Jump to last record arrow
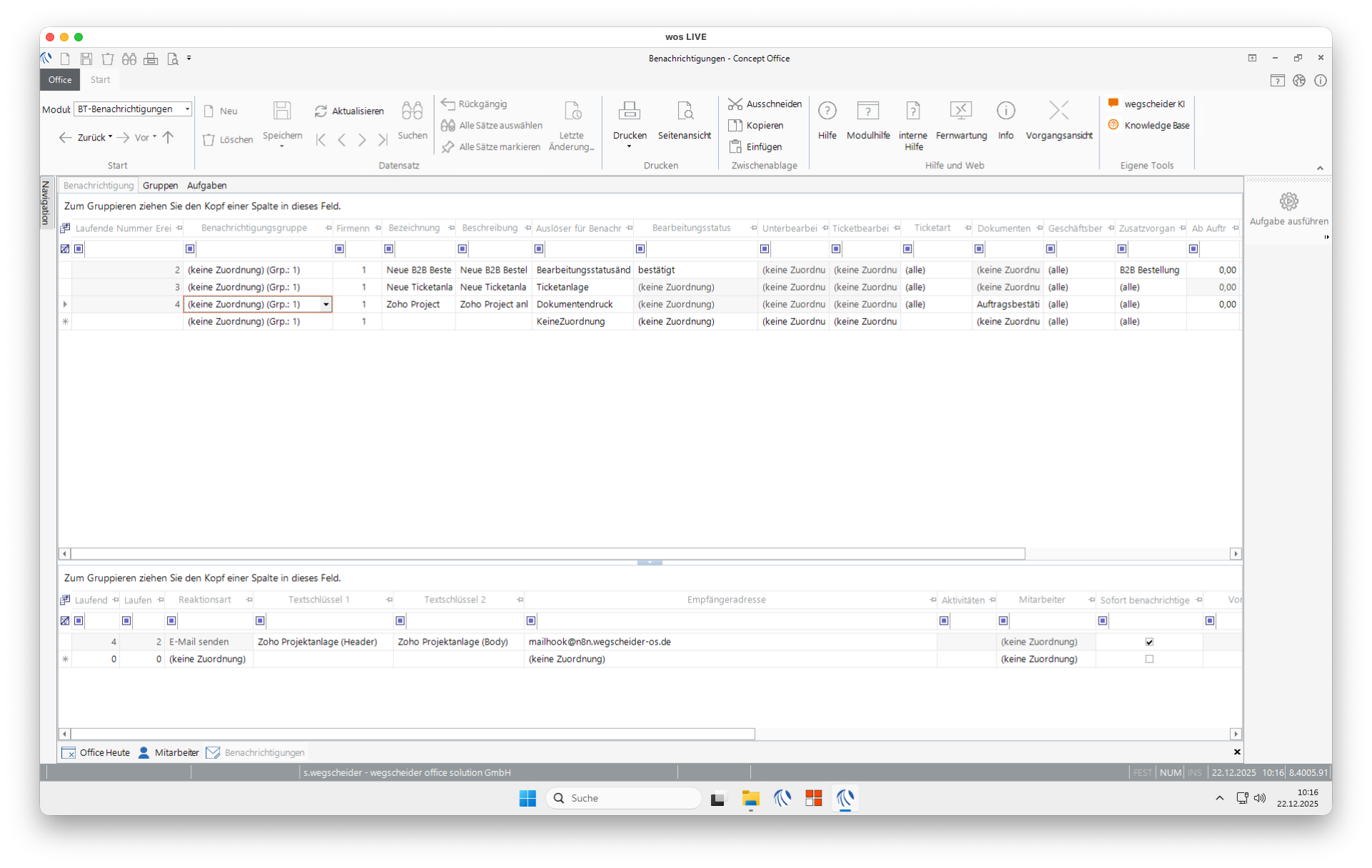 point(383,140)
